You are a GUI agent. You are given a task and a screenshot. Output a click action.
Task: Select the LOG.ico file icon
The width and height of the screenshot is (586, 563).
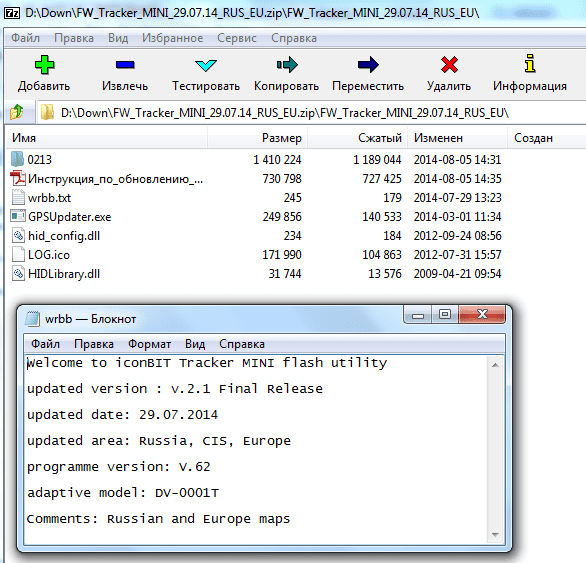coord(18,255)
